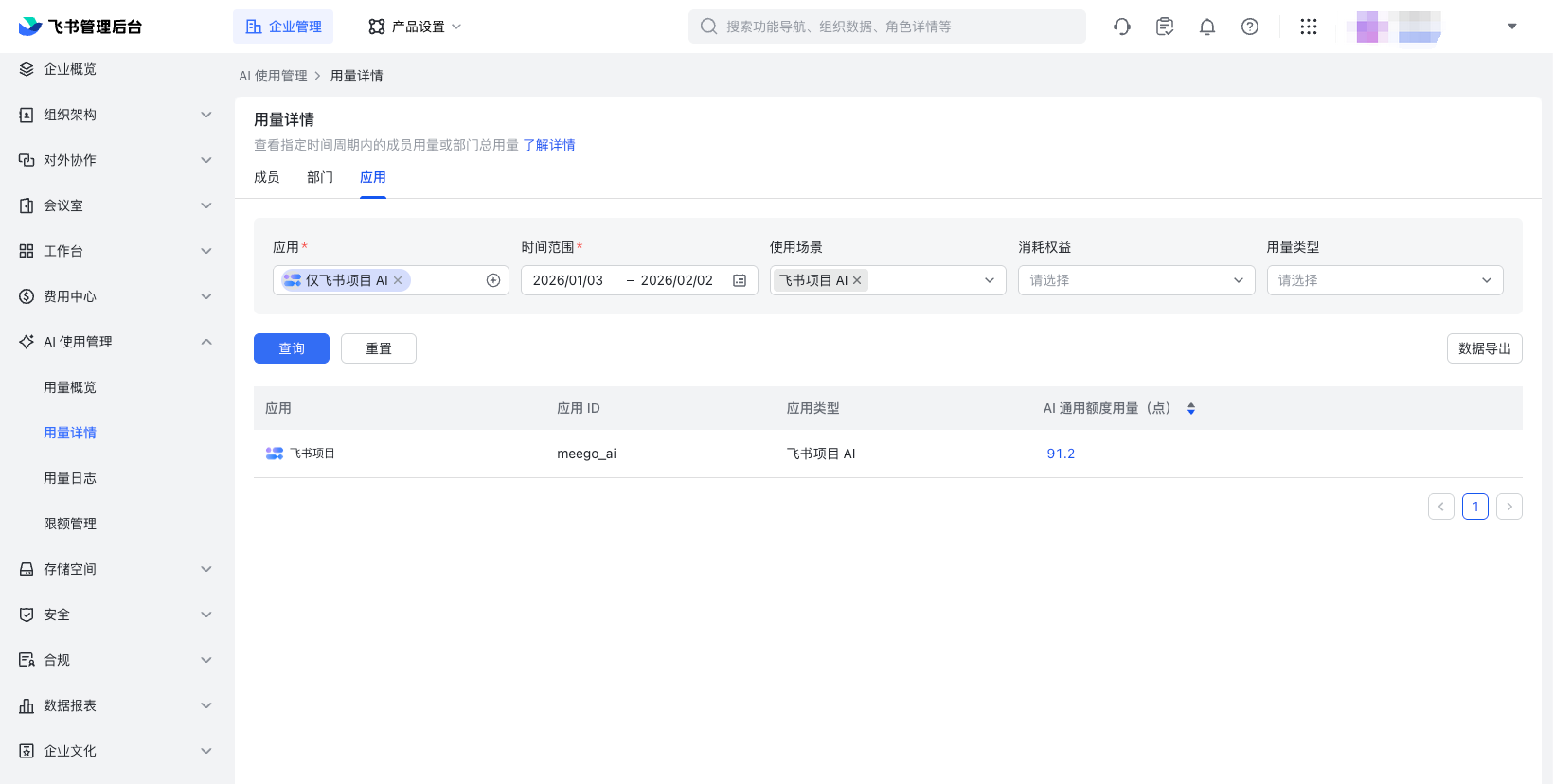Go to 用量日志 in sidebar
This screenshot has height=784, width=1553.
coord(70,478)
